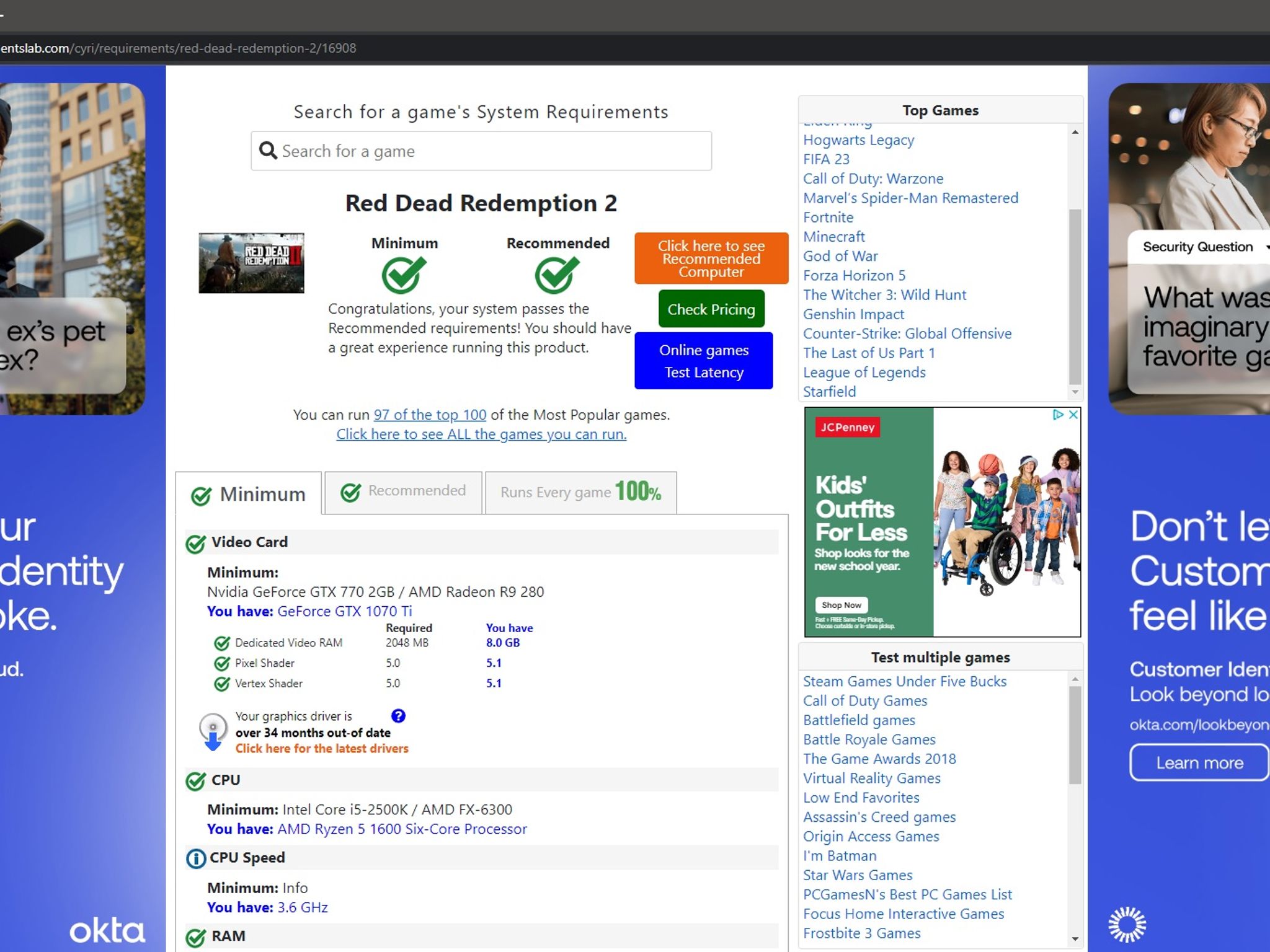Screen dimensions: 1270x952
Task: Open Assassin's Creed games link
Action: (x=879, y=817)
